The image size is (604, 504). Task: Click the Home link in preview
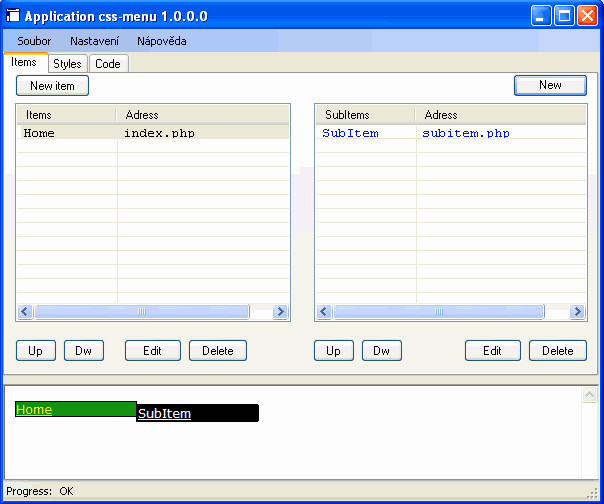34,409
